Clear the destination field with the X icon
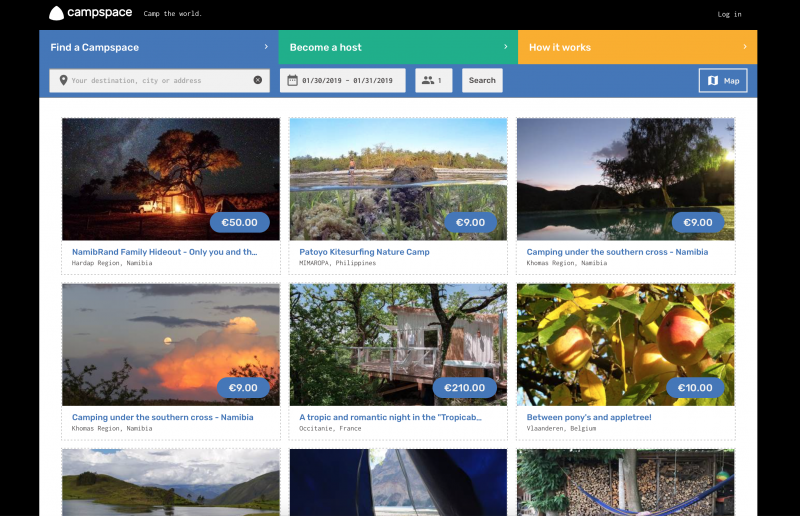This screenshot has height=516, width=800. 258,80
